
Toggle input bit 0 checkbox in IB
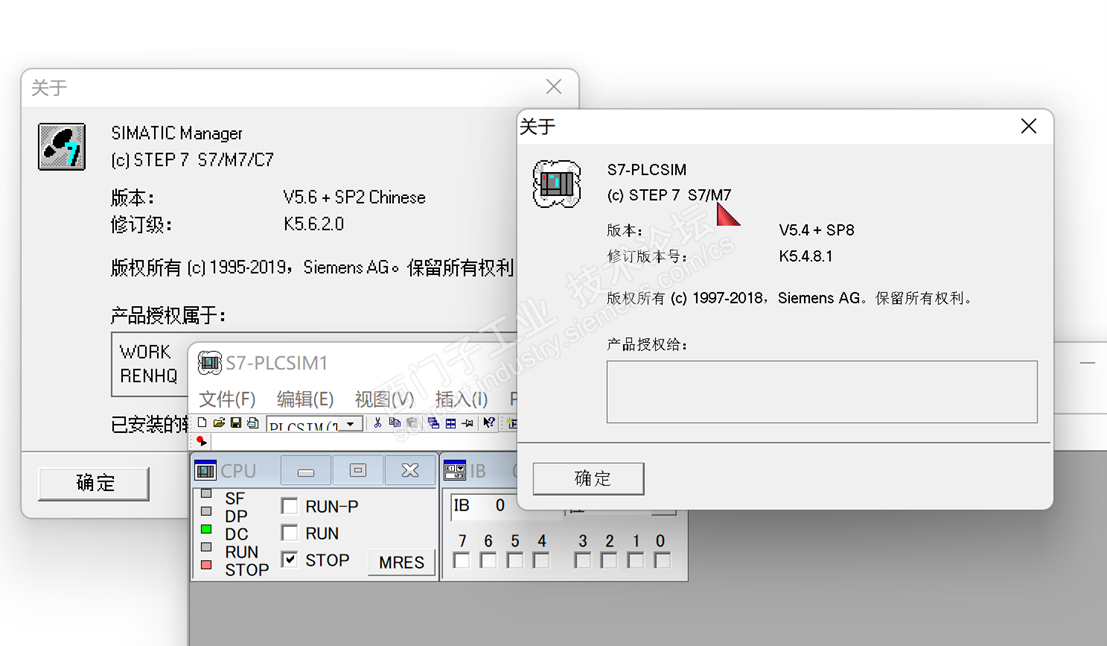pyautogui.click(x=662, y=560)
